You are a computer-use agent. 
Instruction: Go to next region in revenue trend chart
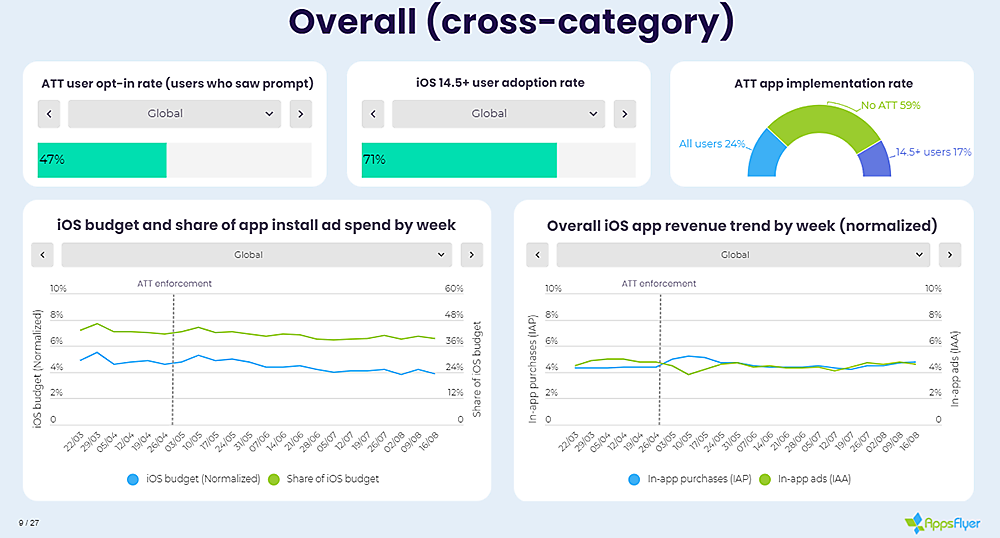pos(950,255)
